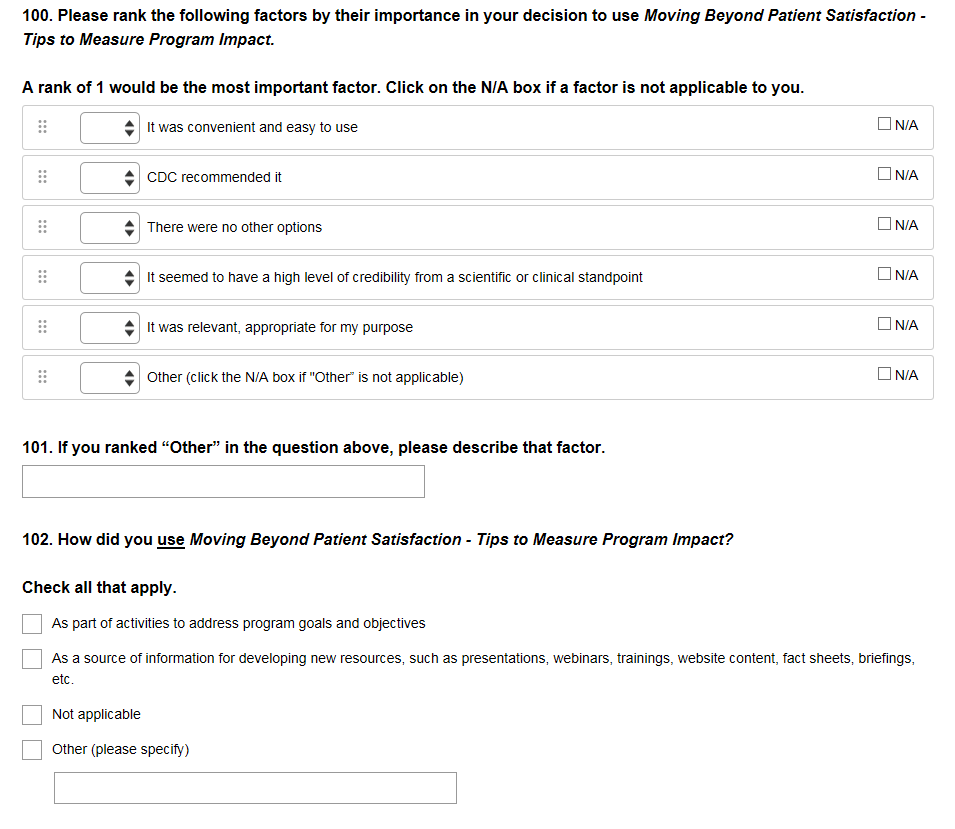Click drag handle for 'There were no other options'
Screen dimensions: 955x829
(42, 227)
